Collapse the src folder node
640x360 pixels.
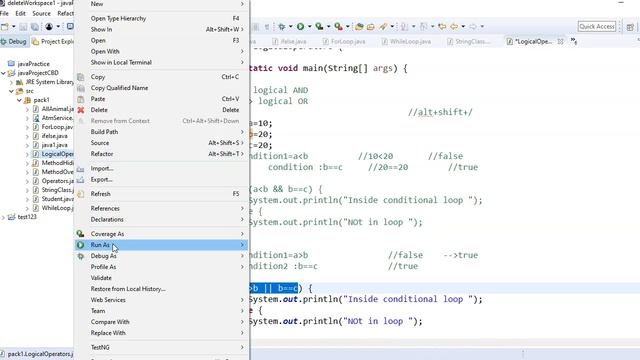(x=11, y=91)
